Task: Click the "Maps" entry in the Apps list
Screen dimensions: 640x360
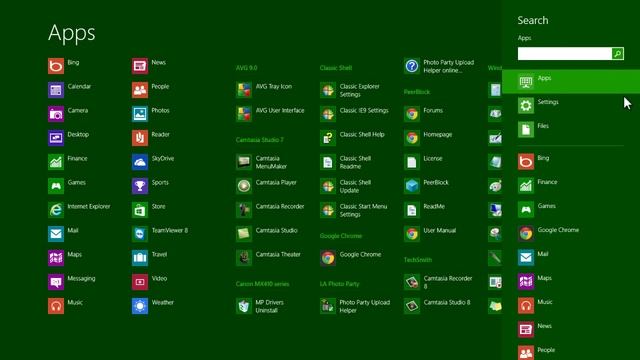Action: (x=65, y=258)
